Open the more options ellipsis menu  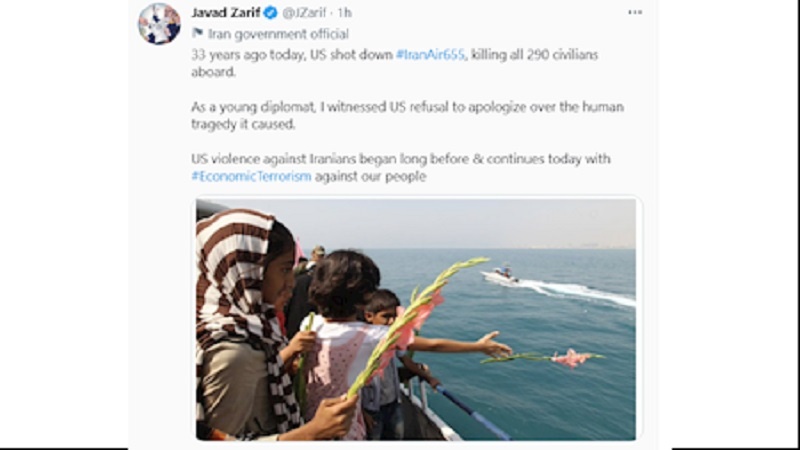[x=635, y=12]
